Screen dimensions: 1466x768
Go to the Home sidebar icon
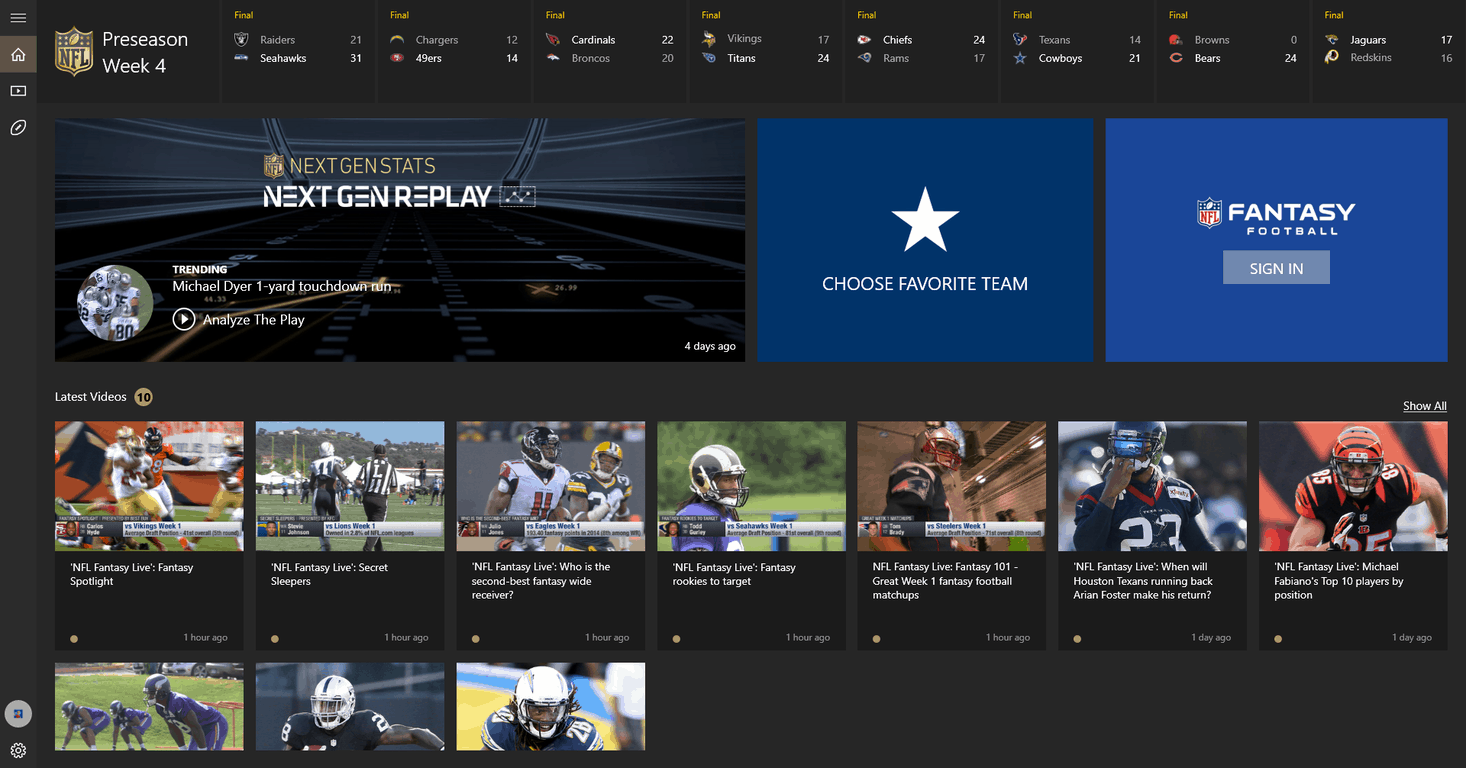18,54
